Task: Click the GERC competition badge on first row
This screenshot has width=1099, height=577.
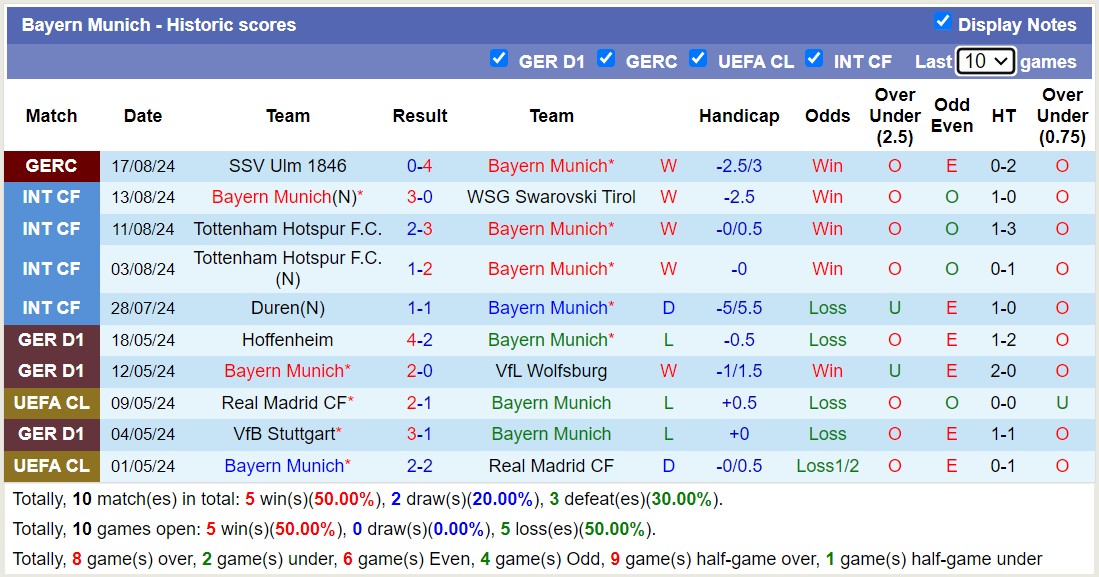Action: pyautogui.click(x=51, y=166)
